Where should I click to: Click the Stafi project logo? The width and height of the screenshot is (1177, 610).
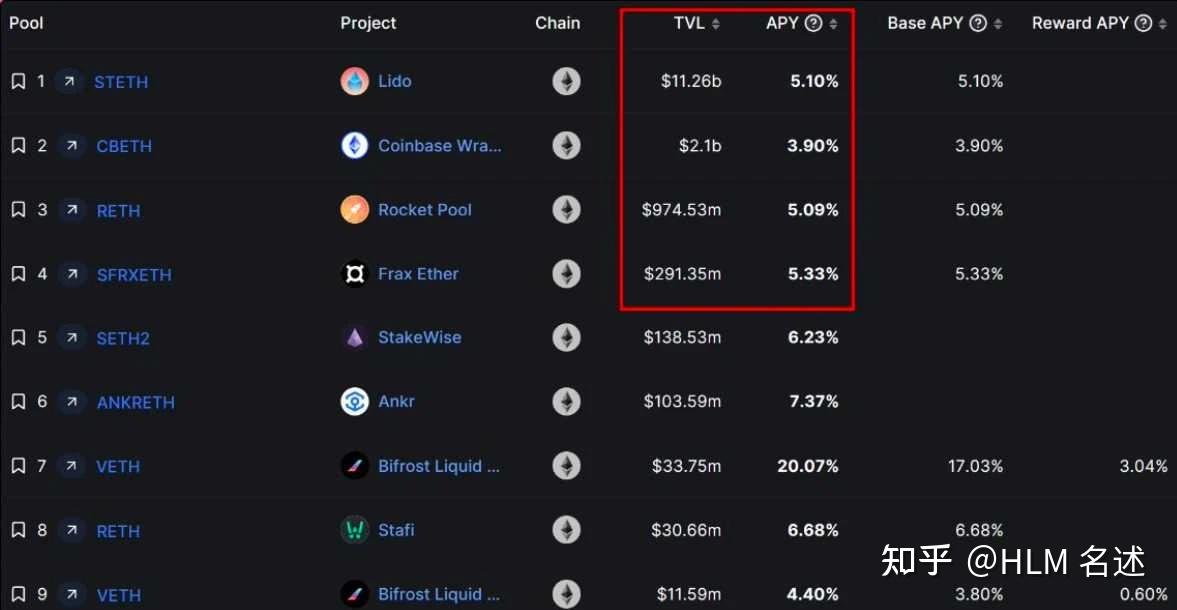355,530
